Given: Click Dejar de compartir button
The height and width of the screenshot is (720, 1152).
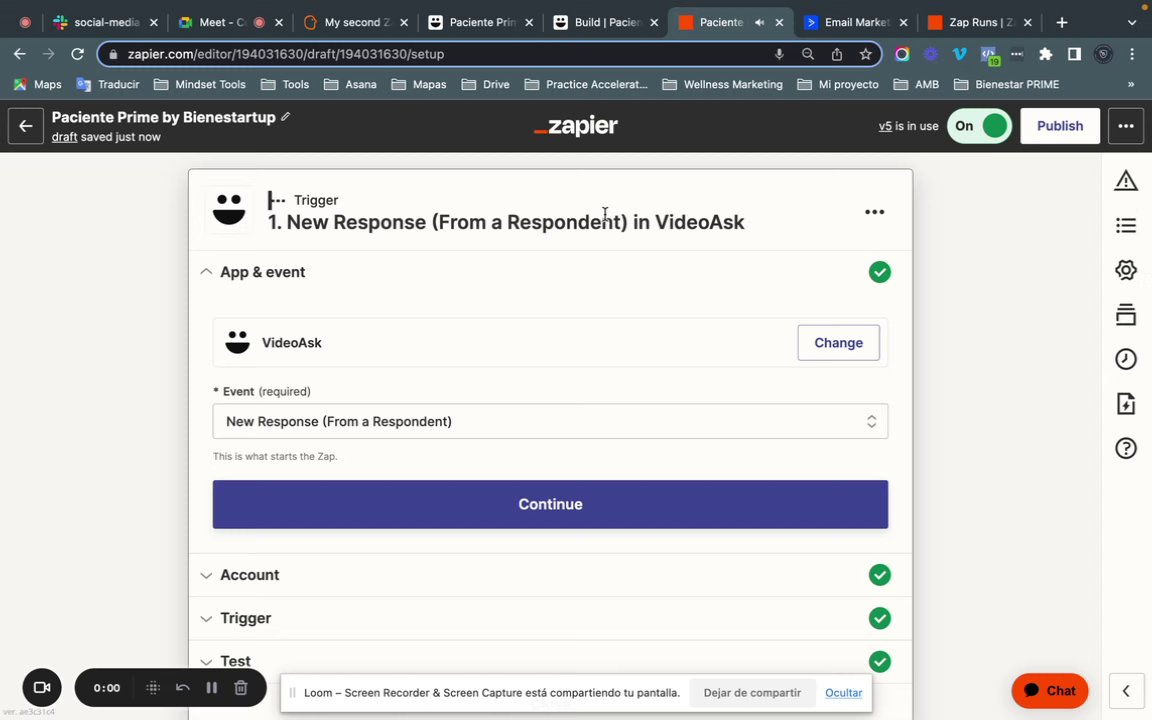Looking at the screenshot, I should coord(752,693).
